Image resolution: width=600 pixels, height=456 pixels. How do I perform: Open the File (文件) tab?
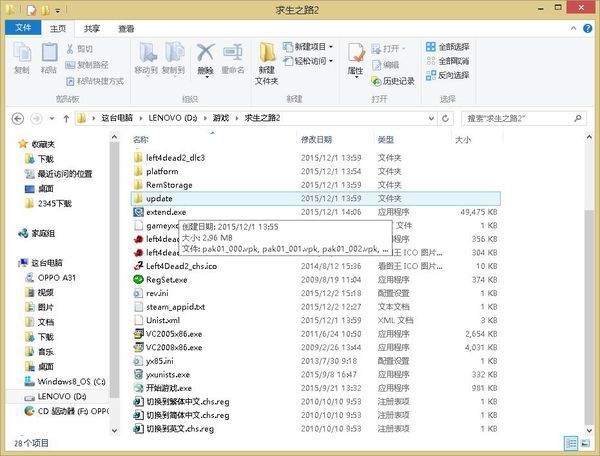(23, 28)
